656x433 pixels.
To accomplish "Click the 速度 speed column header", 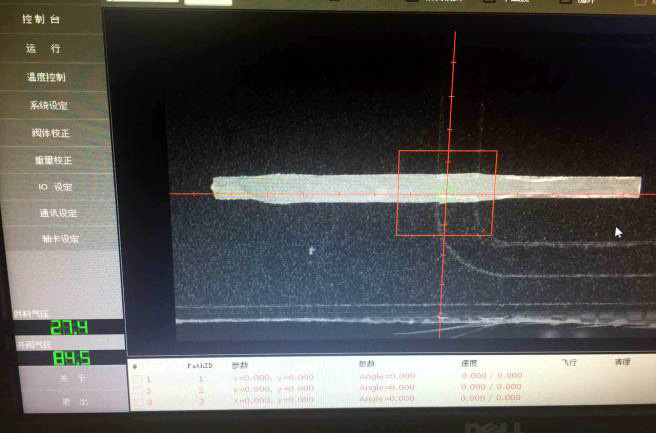I will point(469,364).
